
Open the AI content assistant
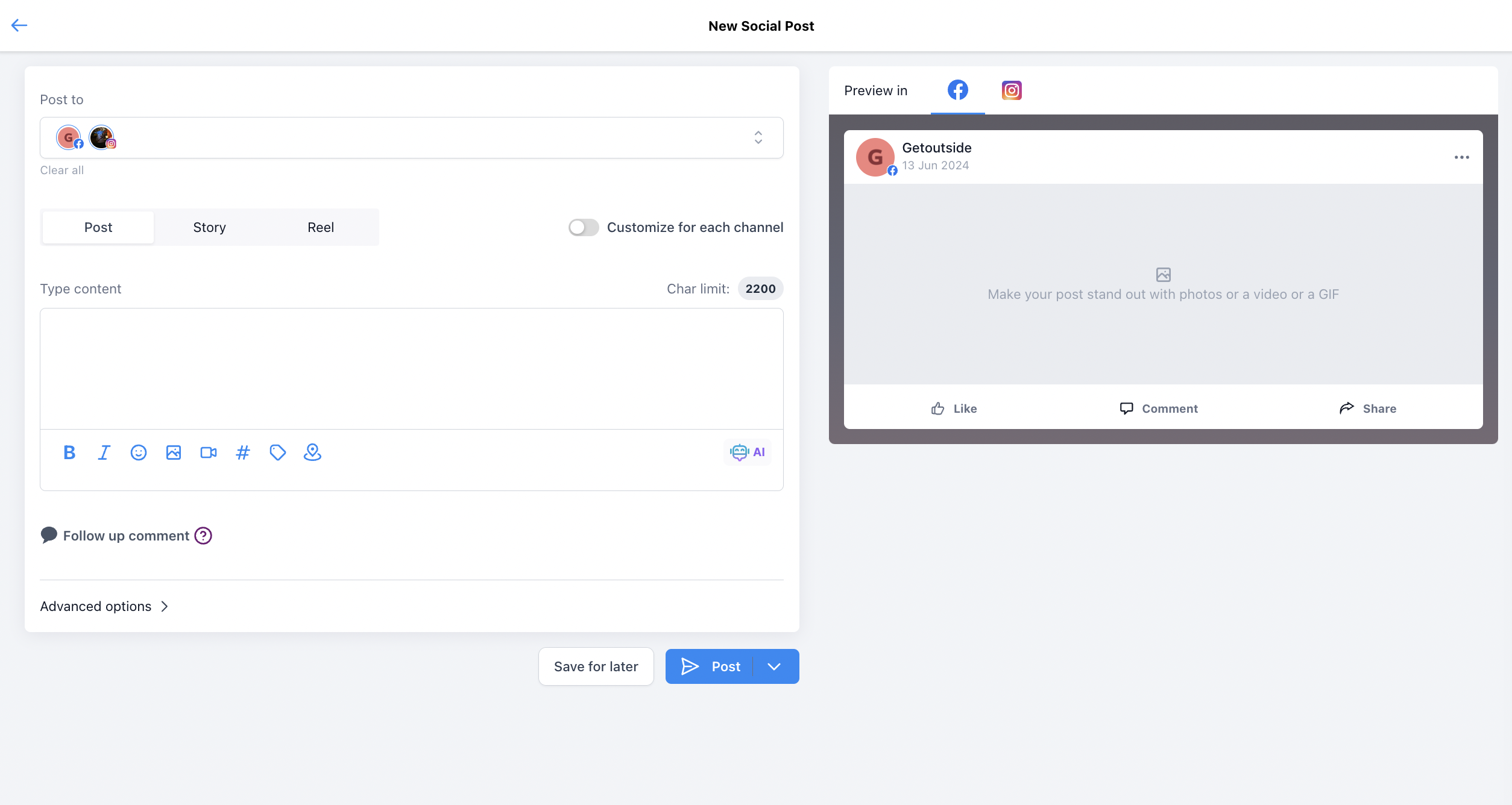pos(748,452)
